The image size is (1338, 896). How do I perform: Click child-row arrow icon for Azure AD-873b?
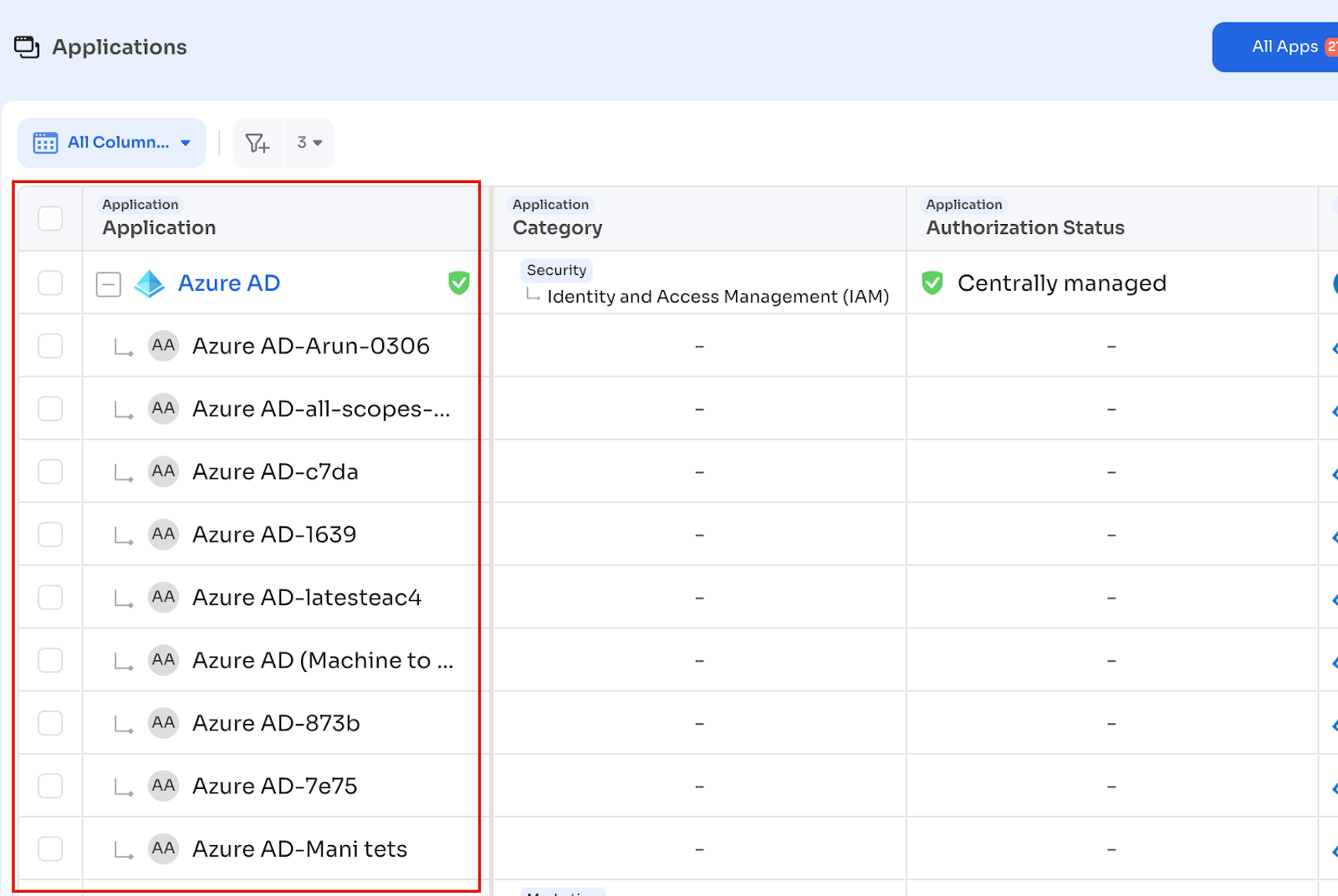(124, 725)
